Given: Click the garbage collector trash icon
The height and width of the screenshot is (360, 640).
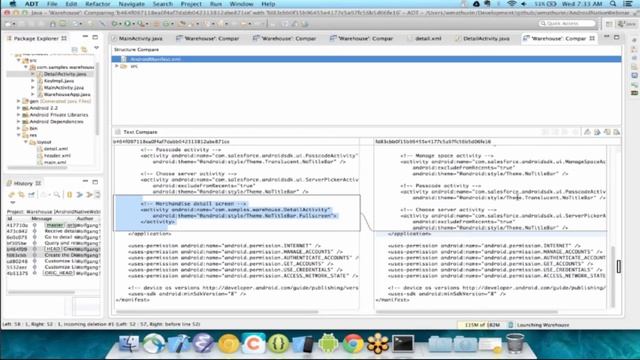Looking at the screenshot, I should click(511, 325).
